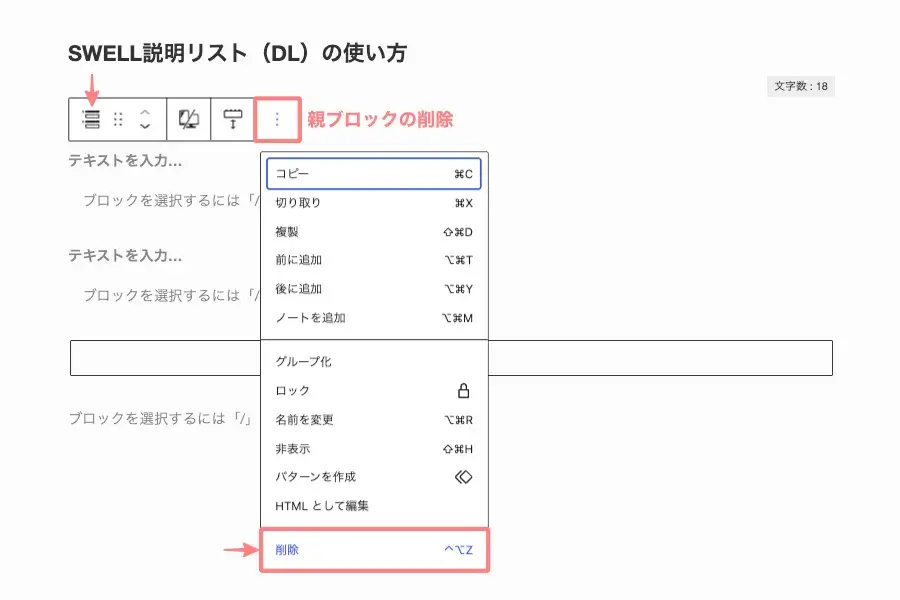Click the 文字数 : 18 counter badge

click(x=801, y=86)
